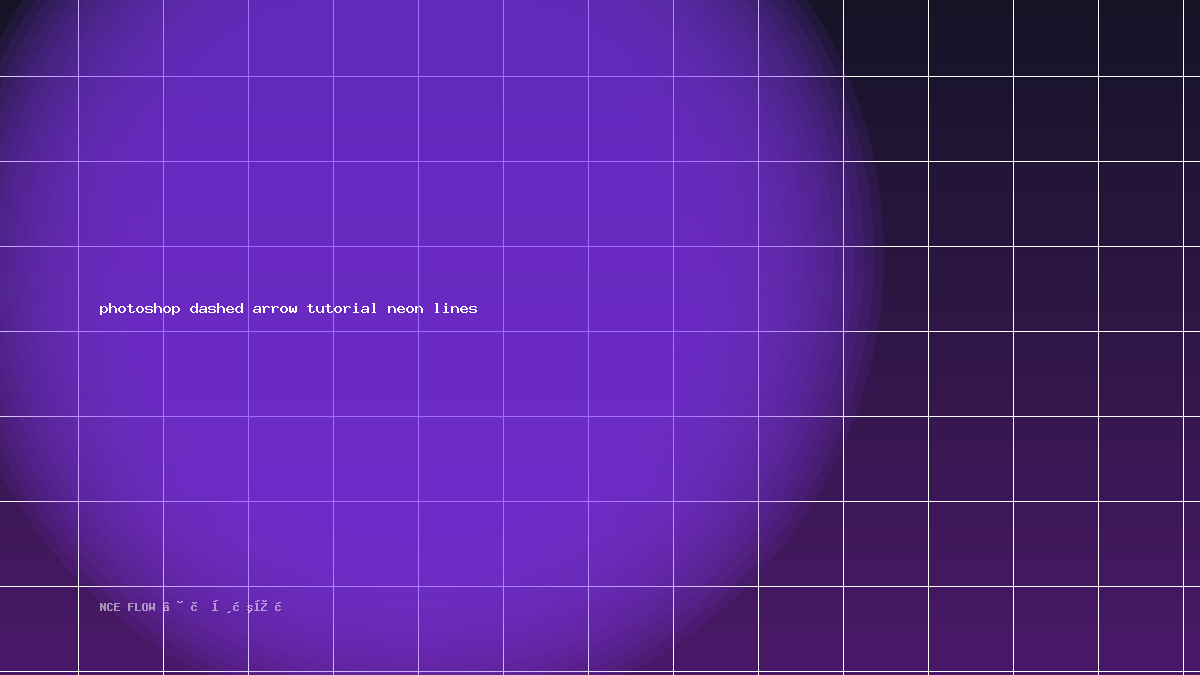1200x675 pixels.
Task: Click the last garbled footer character "ć"
Action: 278,607
